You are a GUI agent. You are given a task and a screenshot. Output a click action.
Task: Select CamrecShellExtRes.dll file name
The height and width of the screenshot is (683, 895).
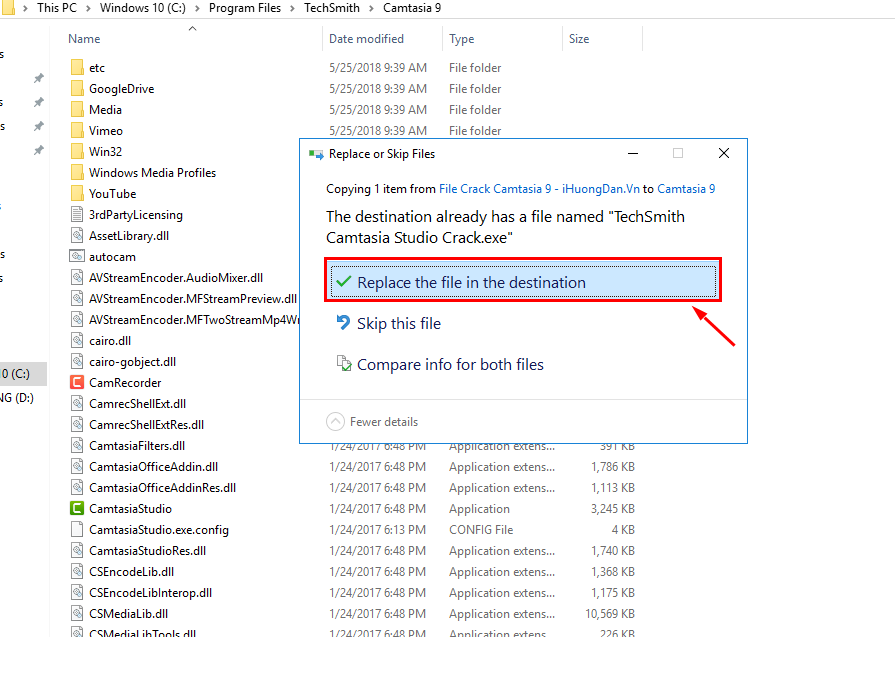[146, 425]
